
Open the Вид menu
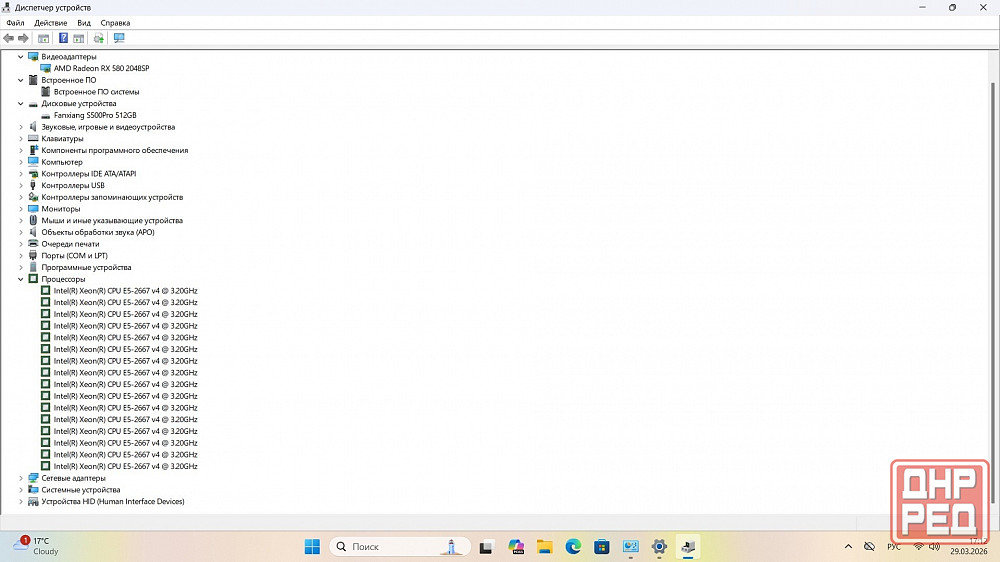click(84, 22)
